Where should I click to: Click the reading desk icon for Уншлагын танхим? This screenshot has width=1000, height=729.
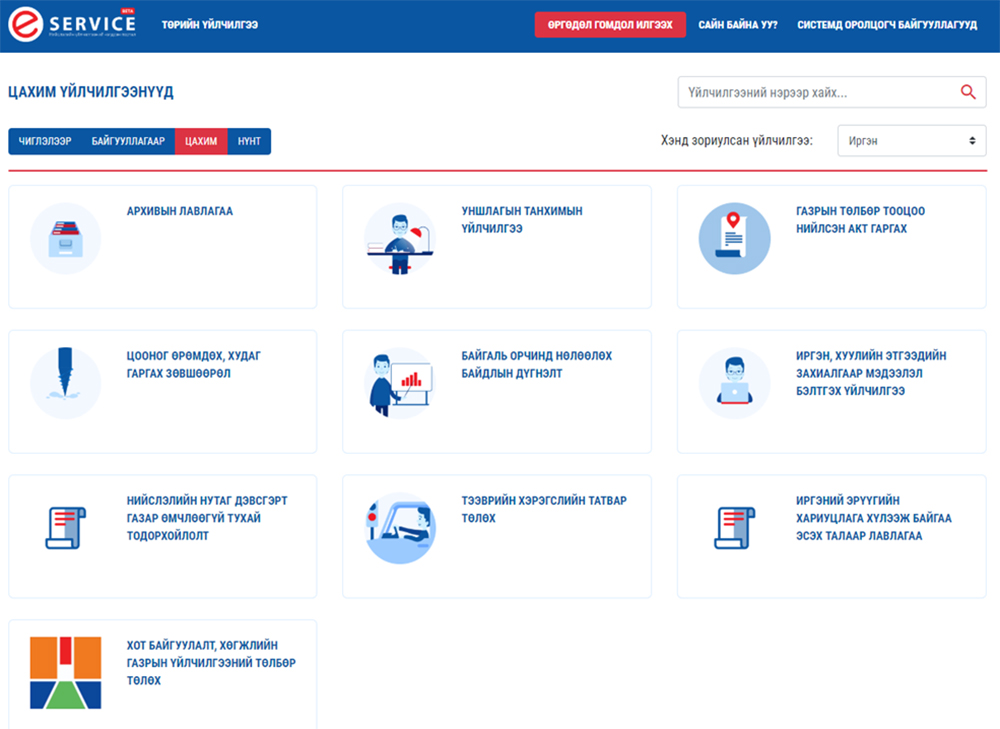point(399,238)
